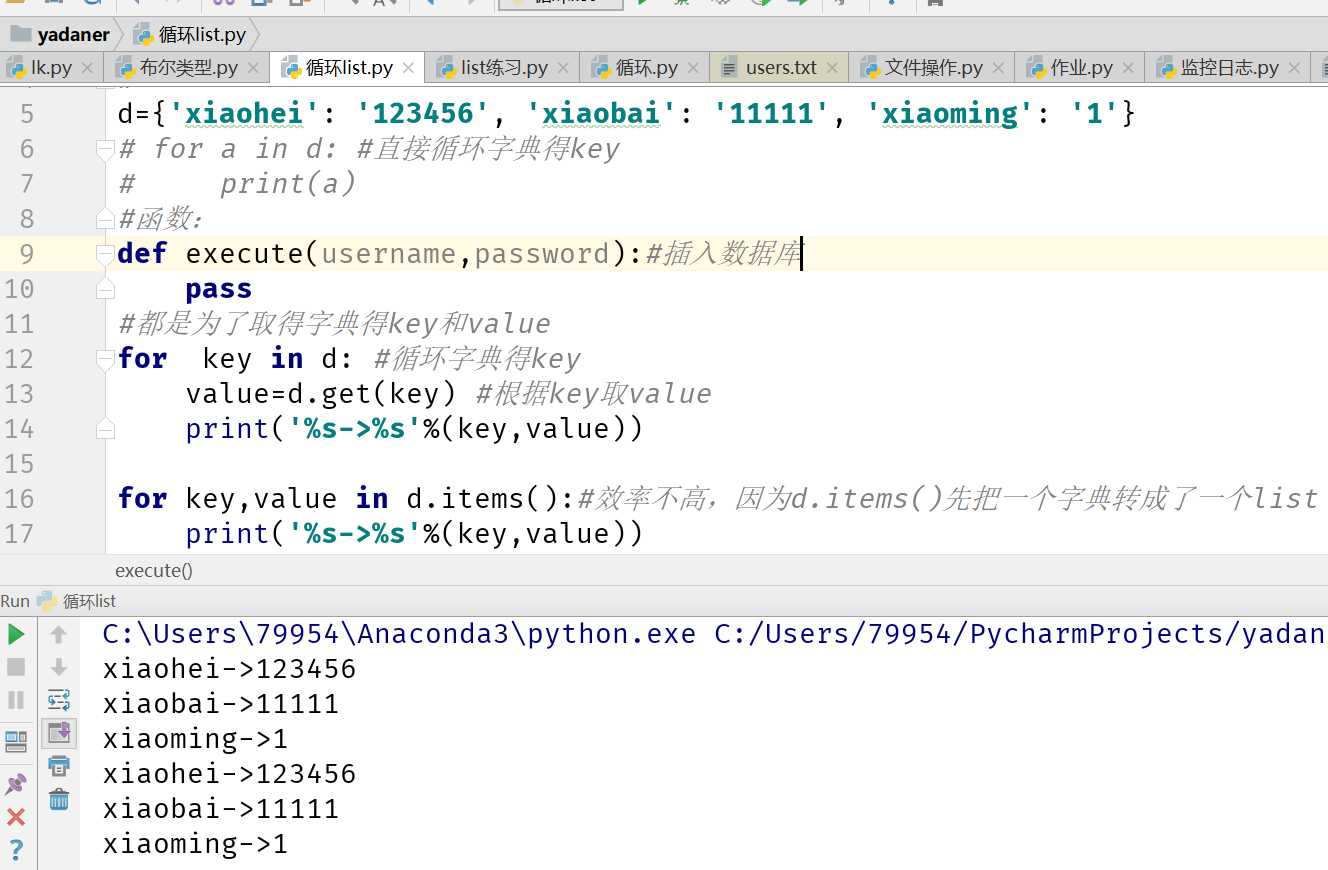Click line number 5 in the gutter

pyautogui.click(x=27, y=114)
